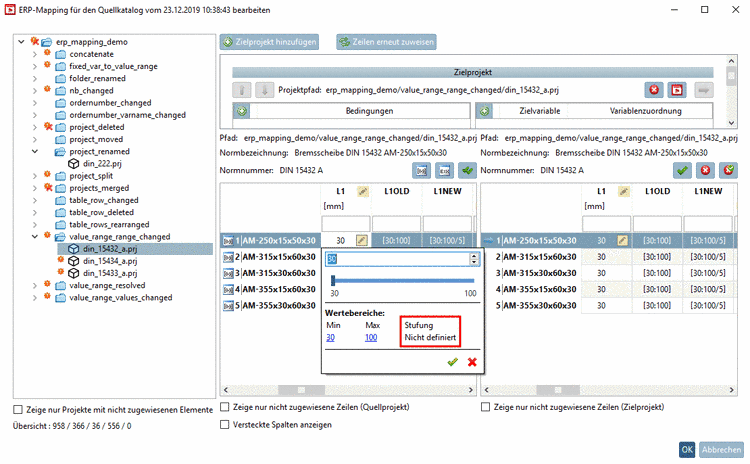
Task: Click the Max value link 100
Action: 371,338
